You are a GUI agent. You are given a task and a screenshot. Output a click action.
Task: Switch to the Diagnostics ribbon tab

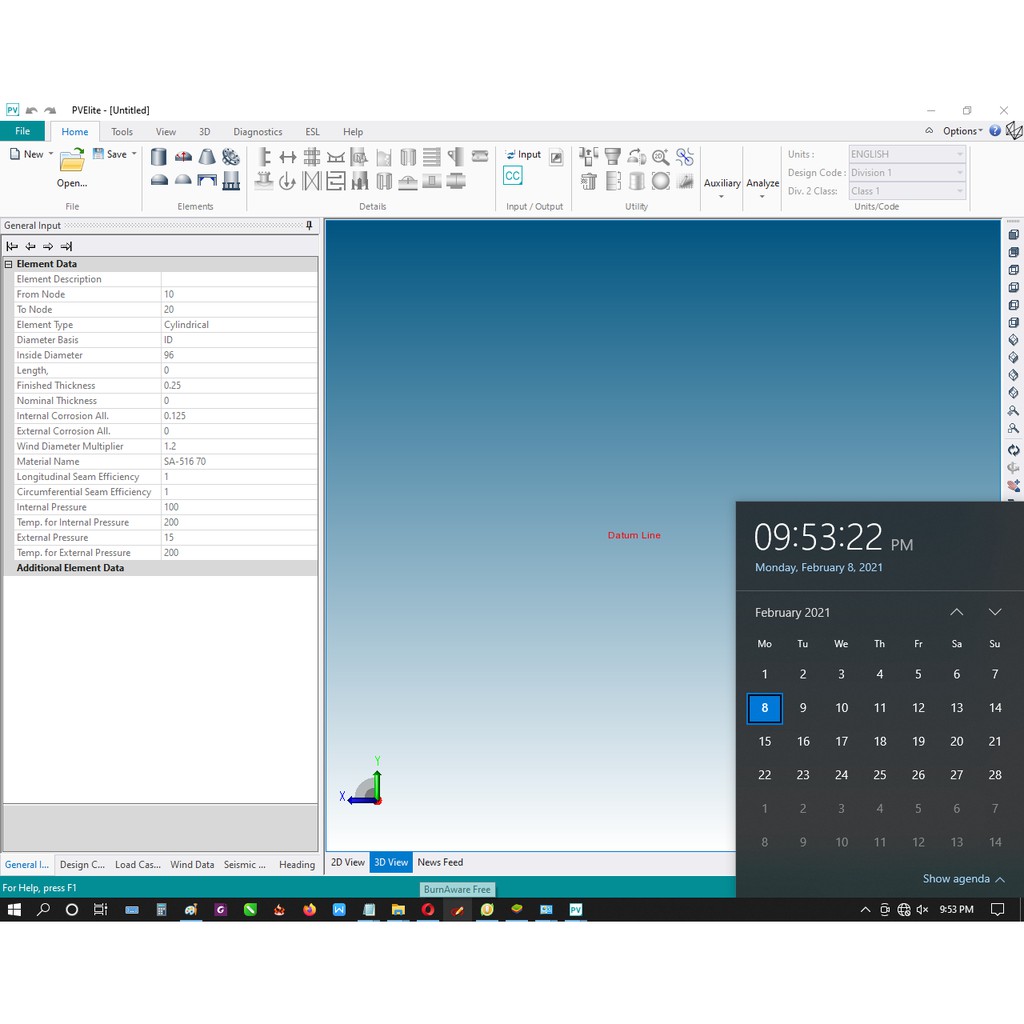click(x=257, y=132)
